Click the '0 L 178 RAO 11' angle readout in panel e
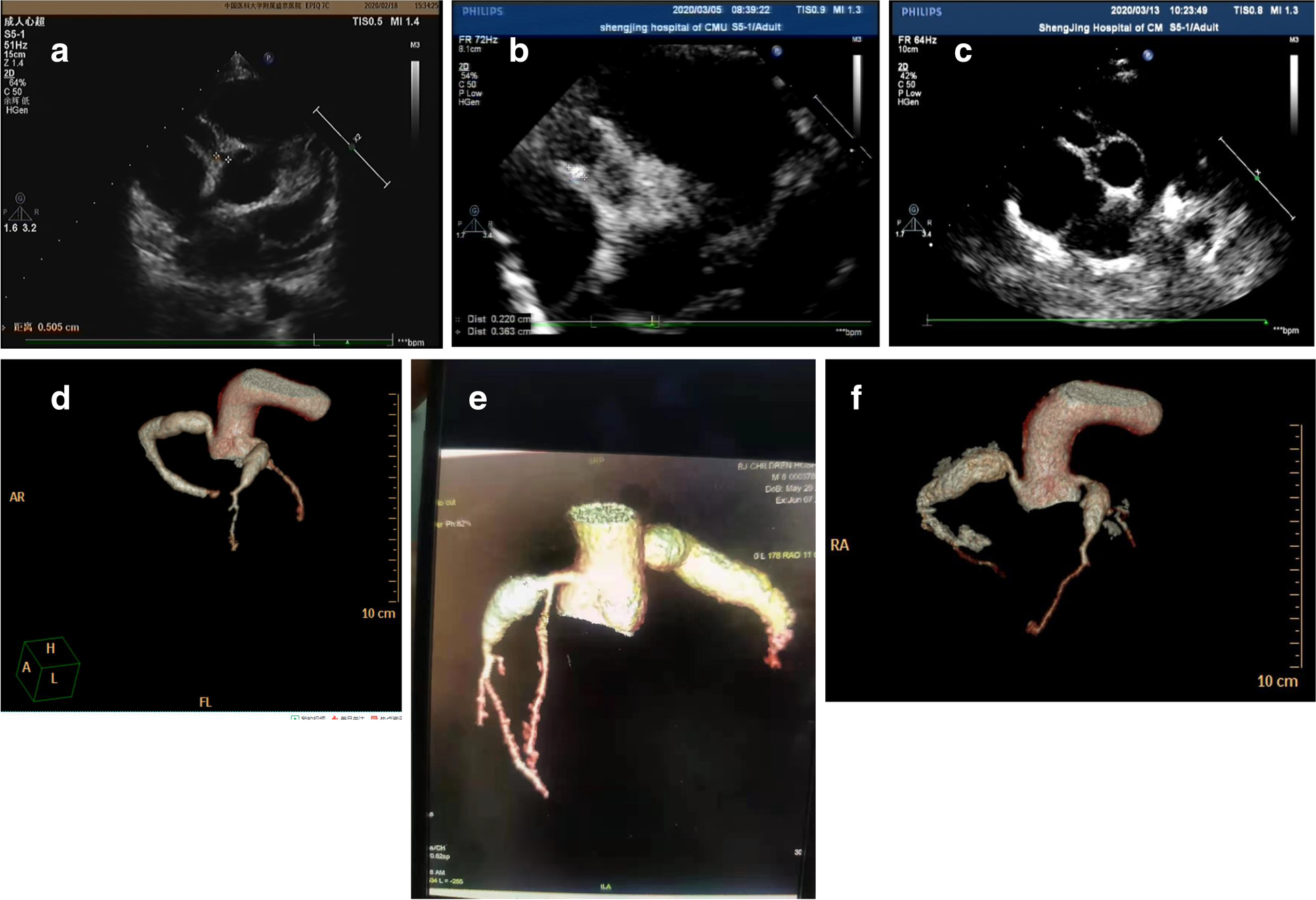1316x900 pixels. click(784, 555)
